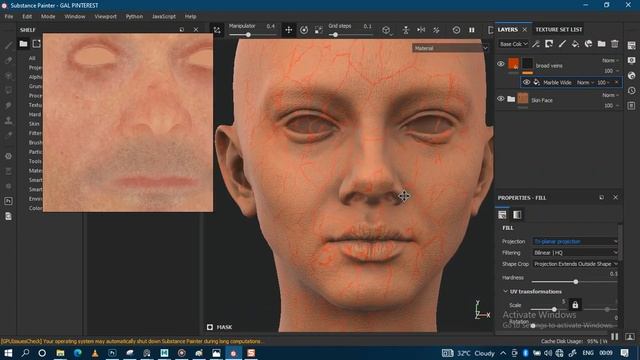The height and width of the screenshot is (360, 640).
Task: Open blend mode dropdown for broad veins layer
Action: tap(610, 60)
